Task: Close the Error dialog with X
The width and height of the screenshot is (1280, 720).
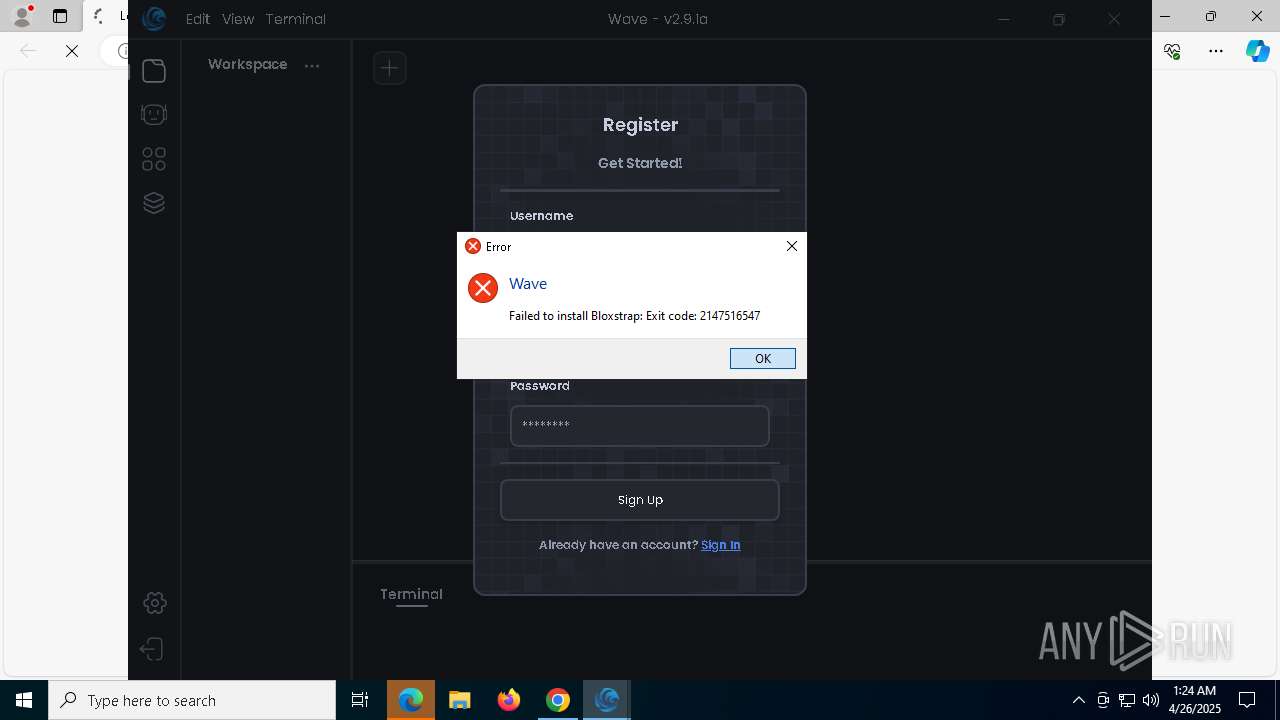Action: (x=791, y=246)
